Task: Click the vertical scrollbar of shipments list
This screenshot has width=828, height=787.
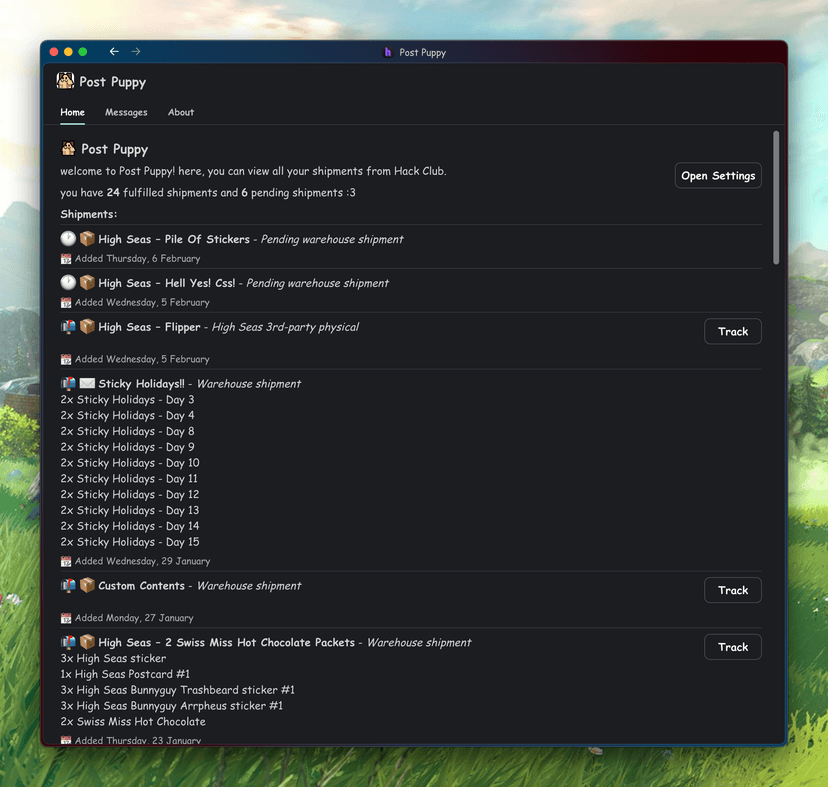Action: [776, 198]
